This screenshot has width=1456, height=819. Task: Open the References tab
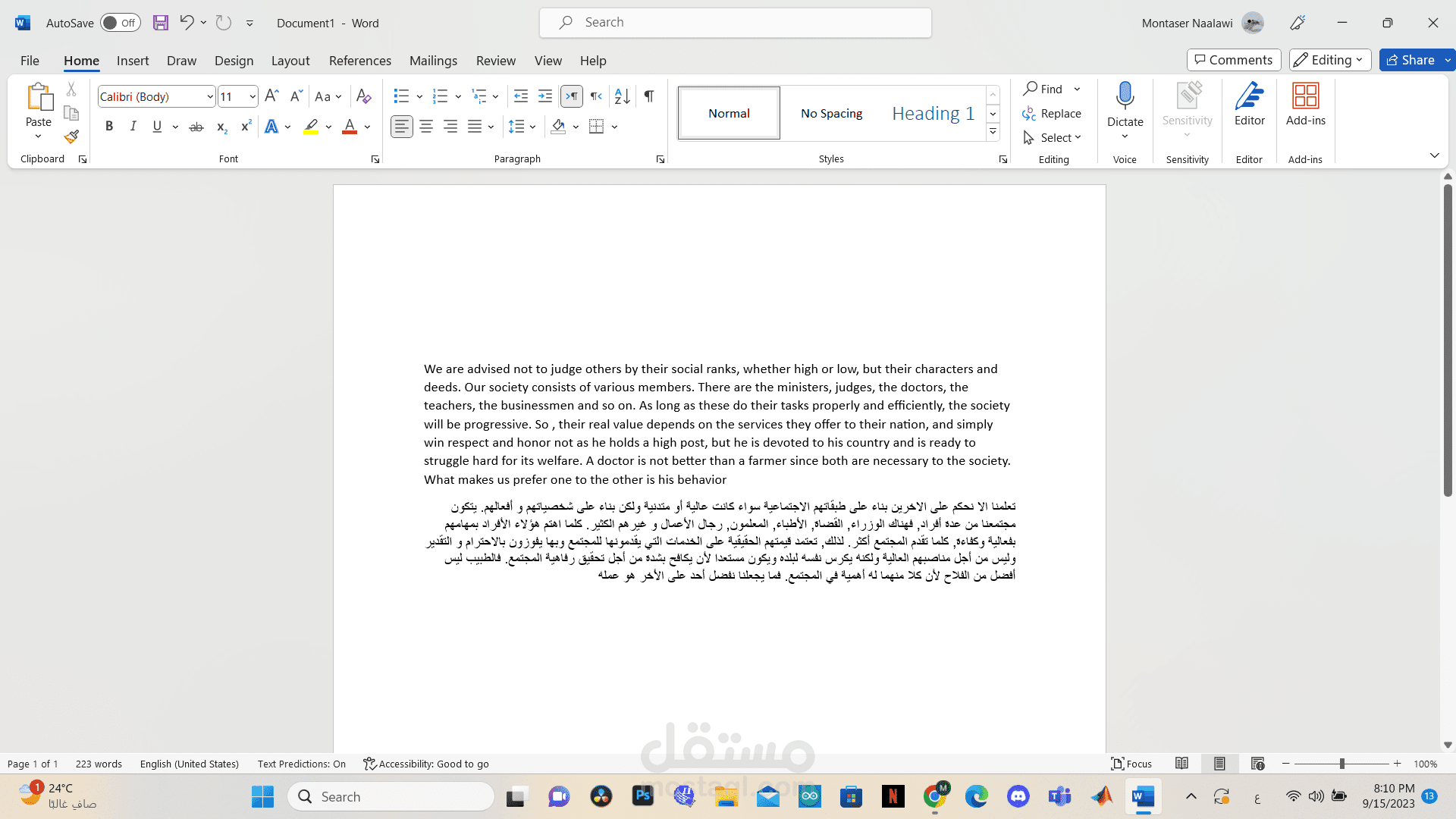point(359,61)
